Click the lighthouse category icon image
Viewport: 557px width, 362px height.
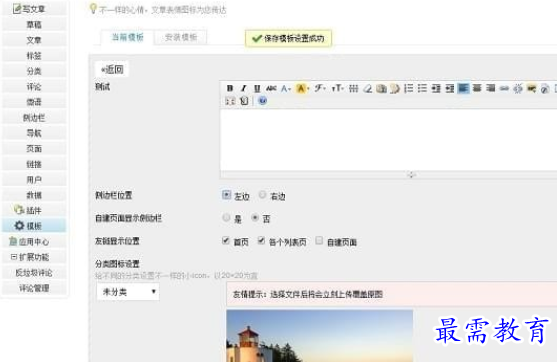click(320, 336)
